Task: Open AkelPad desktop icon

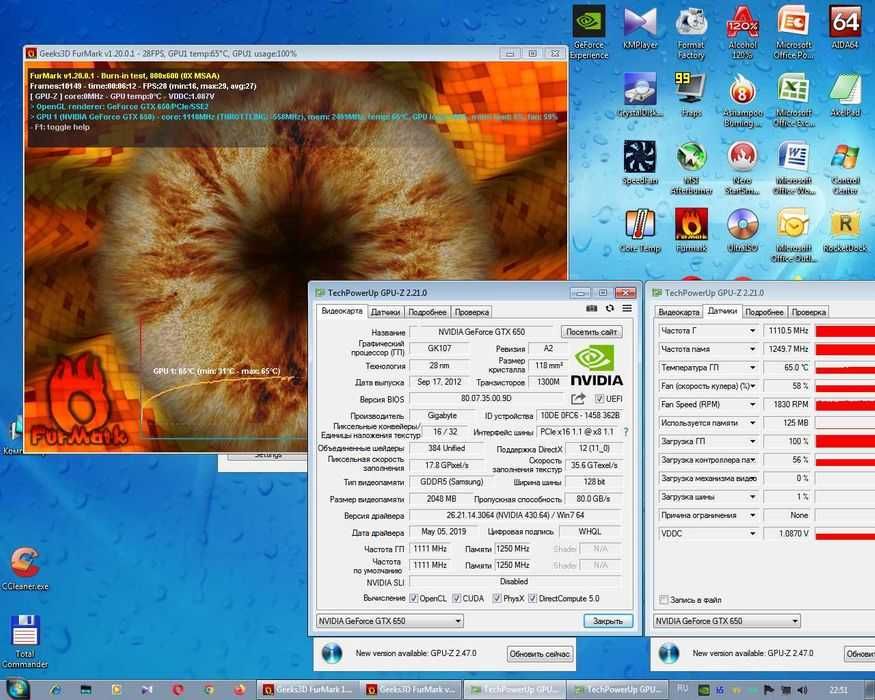Action: pos(845,95)
